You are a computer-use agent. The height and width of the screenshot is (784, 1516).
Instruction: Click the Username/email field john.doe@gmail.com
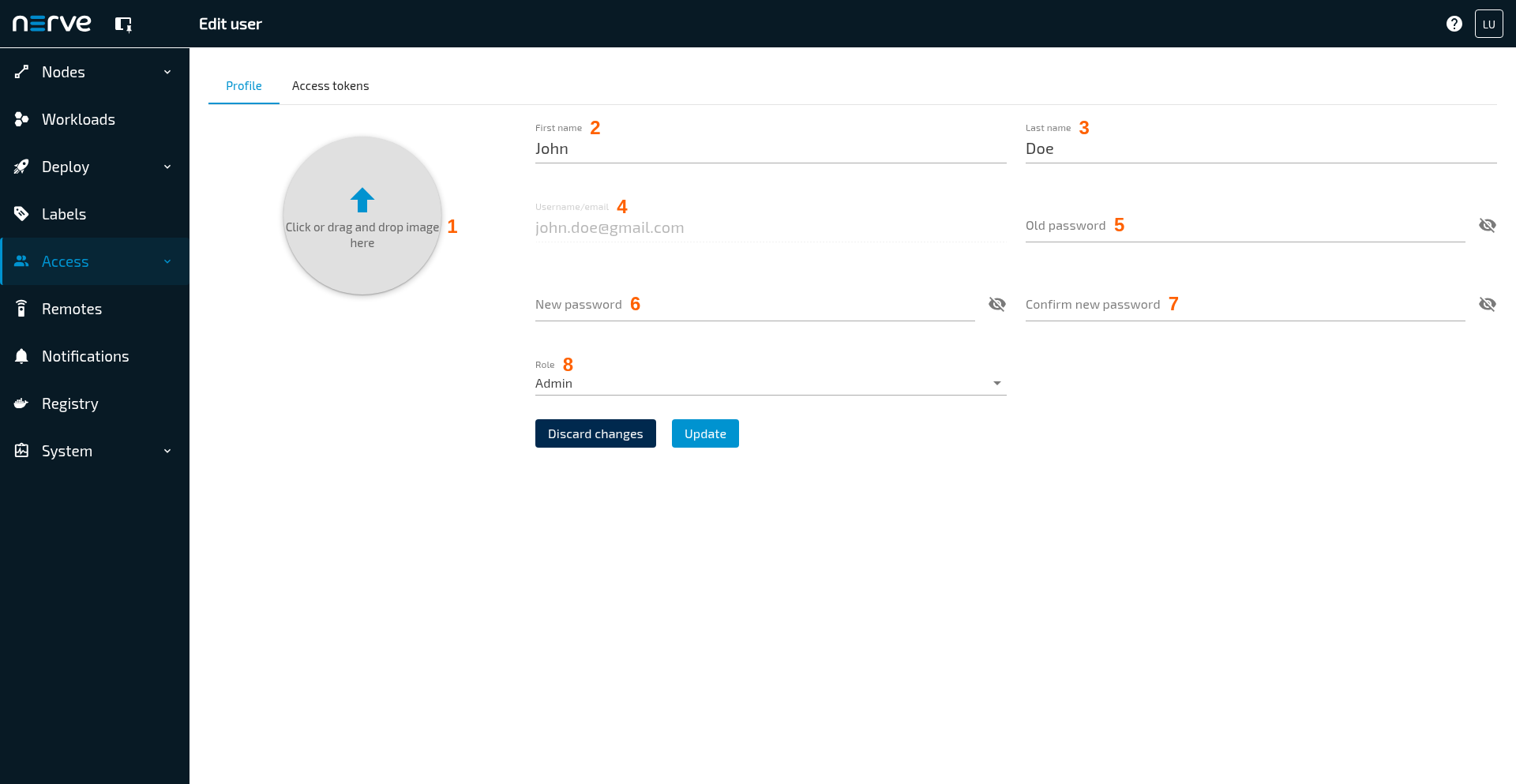click(x=771, y=228)
